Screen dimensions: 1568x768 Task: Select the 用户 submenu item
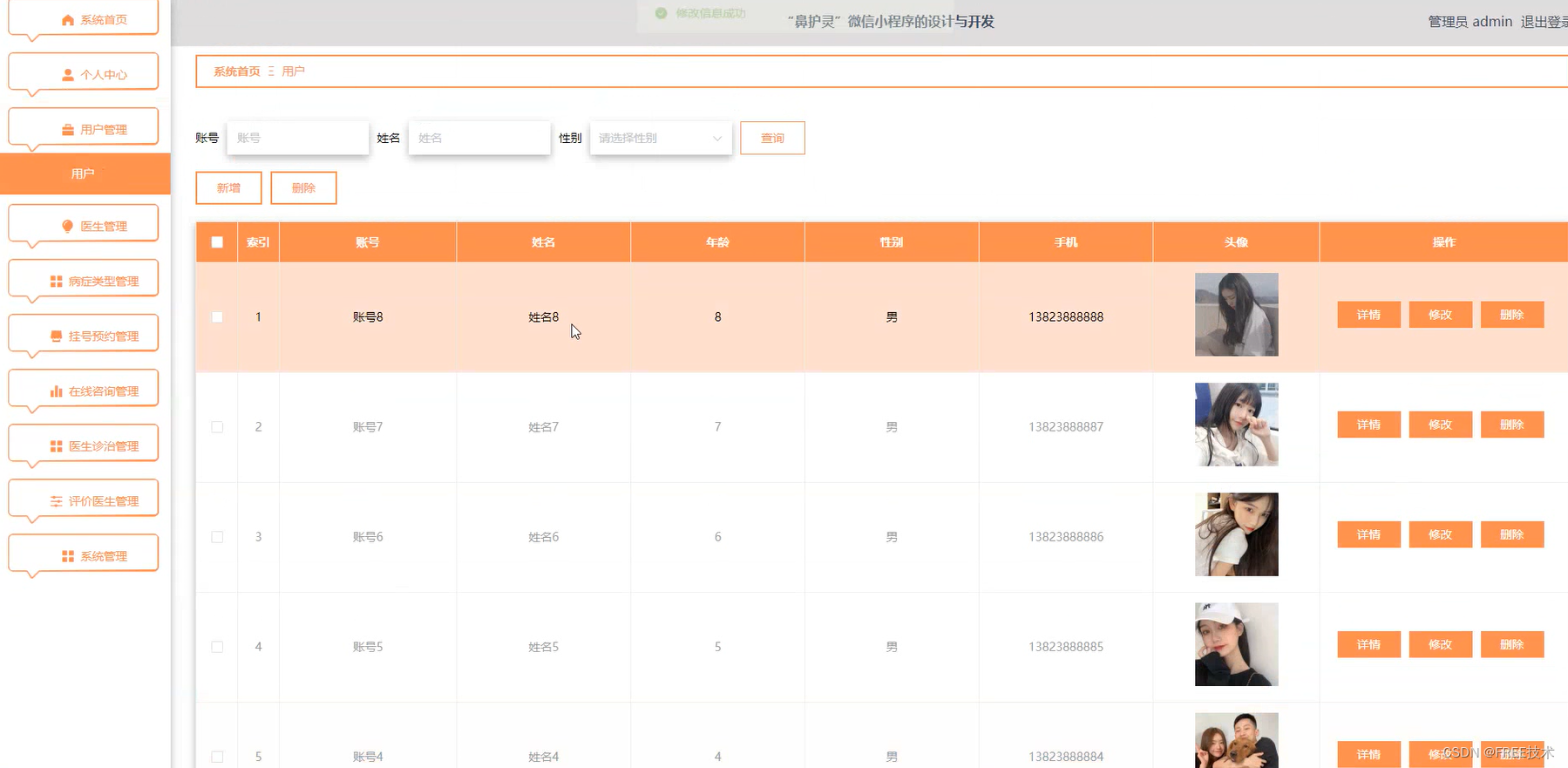pyautogui.click(x=85, y=173)
